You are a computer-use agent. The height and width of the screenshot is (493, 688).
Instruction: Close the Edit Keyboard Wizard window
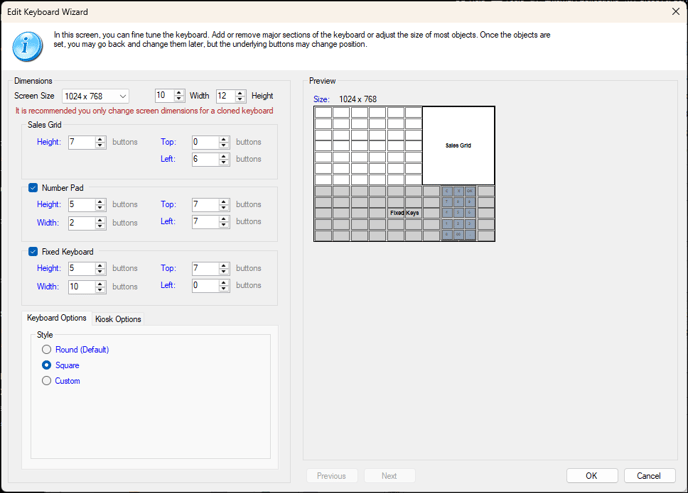point(675,12)
